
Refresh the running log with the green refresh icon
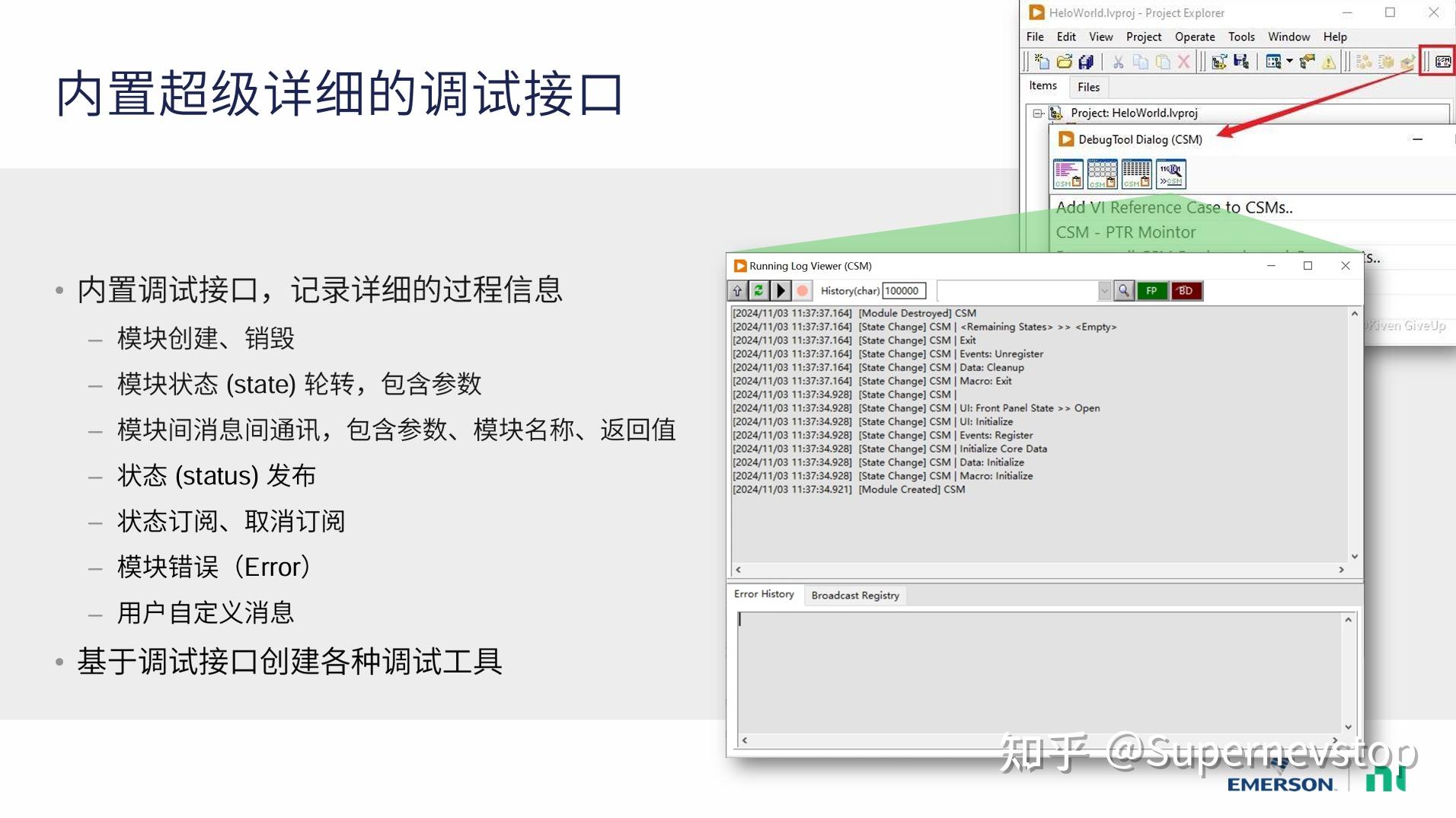tap(758, 290)
